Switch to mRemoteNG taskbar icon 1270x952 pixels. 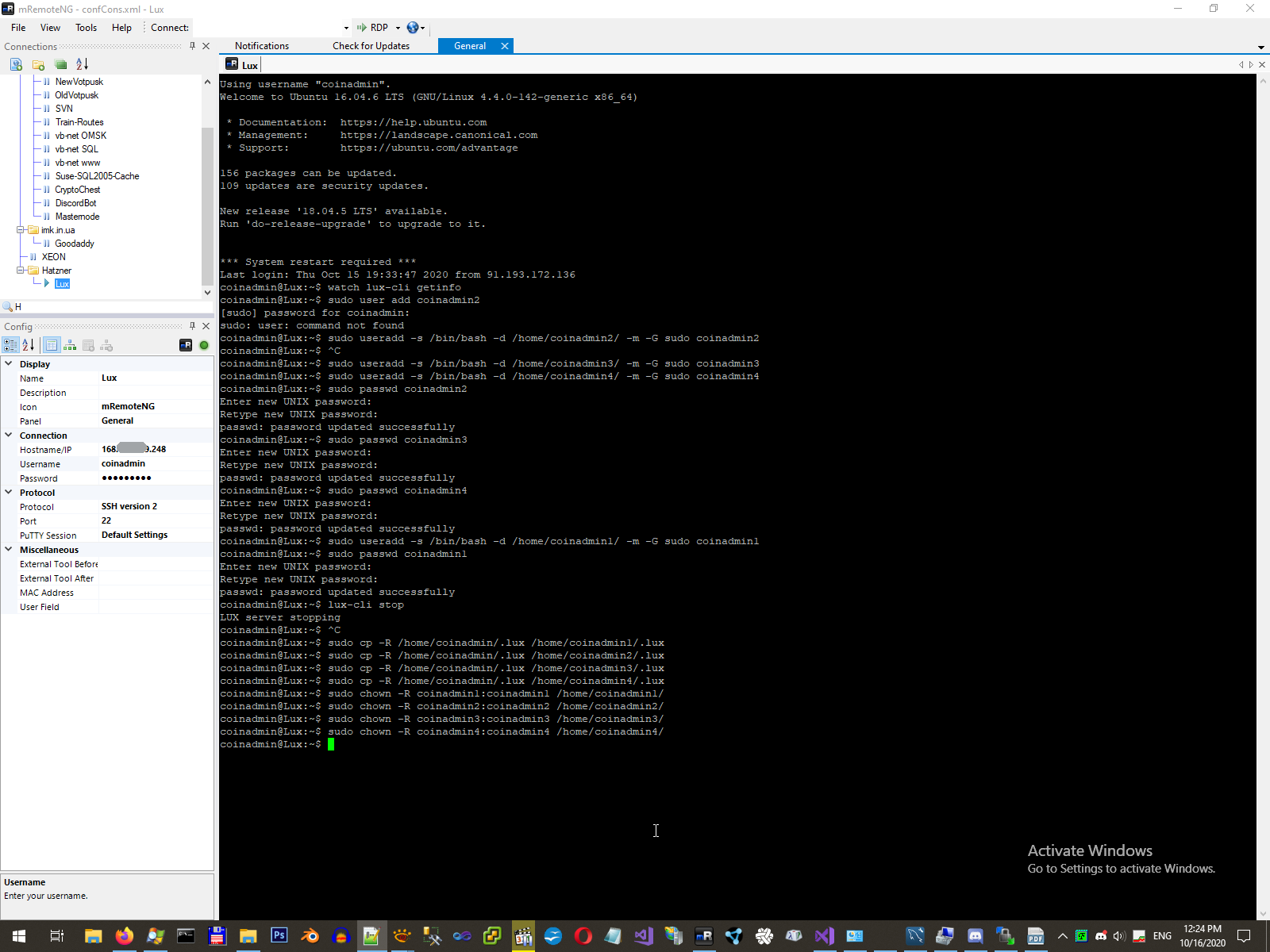coord(703,936)
